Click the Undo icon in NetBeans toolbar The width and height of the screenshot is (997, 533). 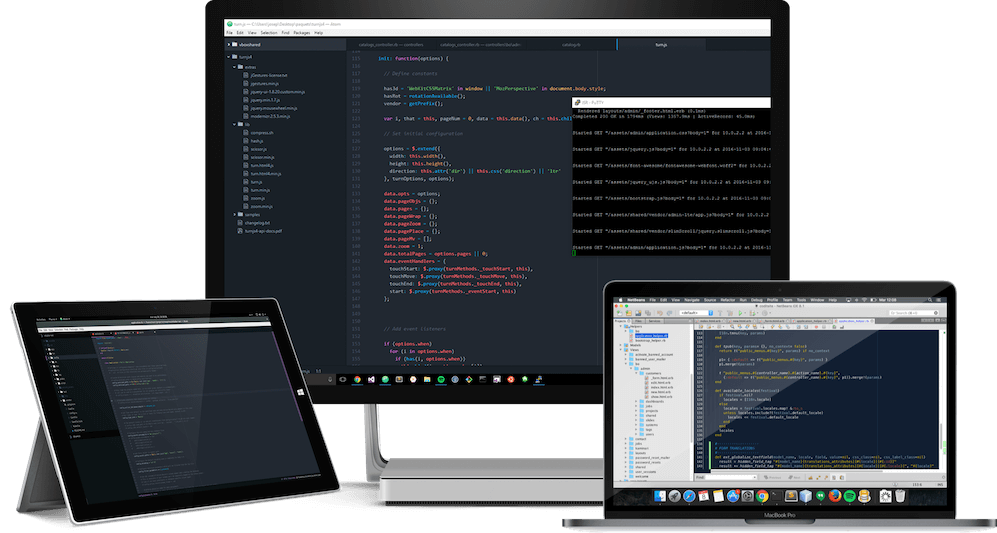(x=659, y=313)
